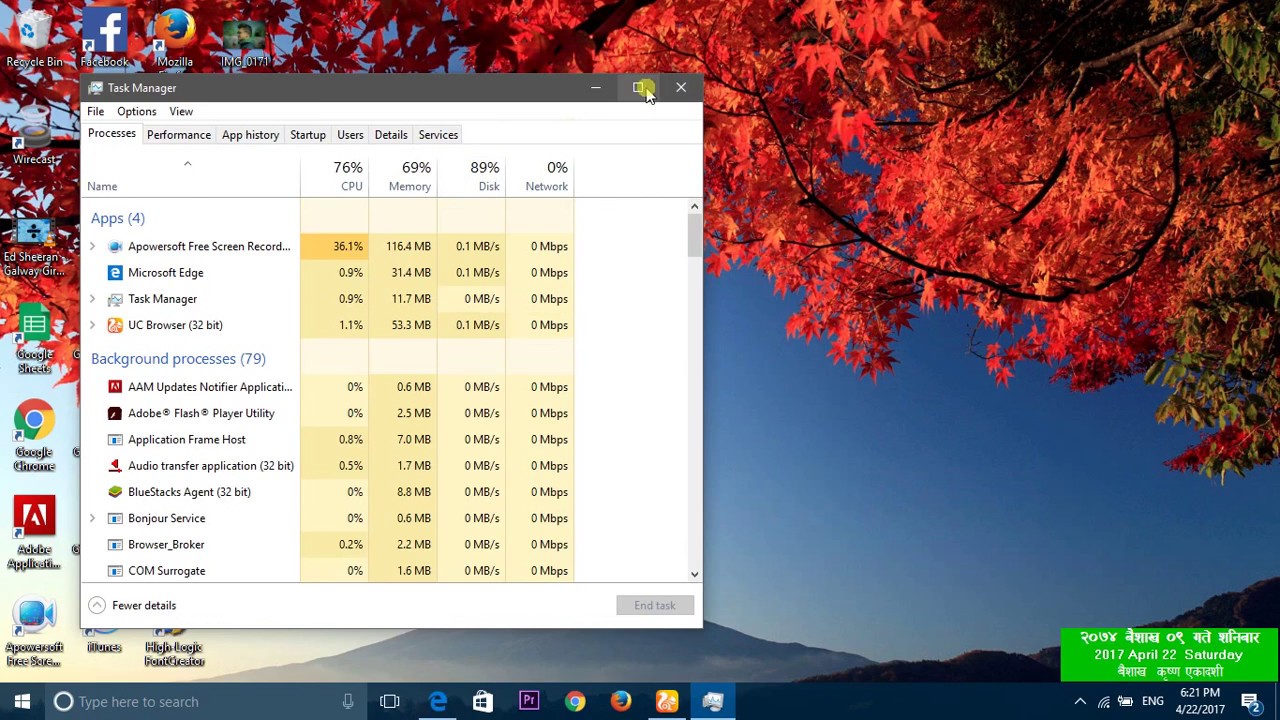Sort processes by Memory column
1280x720 pixels.
click(403, 176)
